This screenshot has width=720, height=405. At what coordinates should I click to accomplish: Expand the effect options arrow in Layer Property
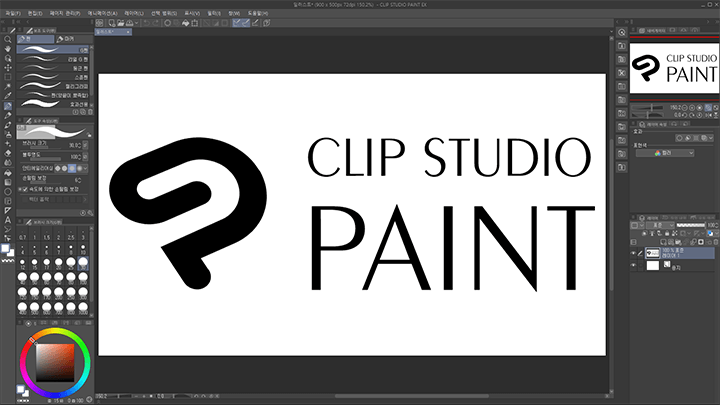711,138
